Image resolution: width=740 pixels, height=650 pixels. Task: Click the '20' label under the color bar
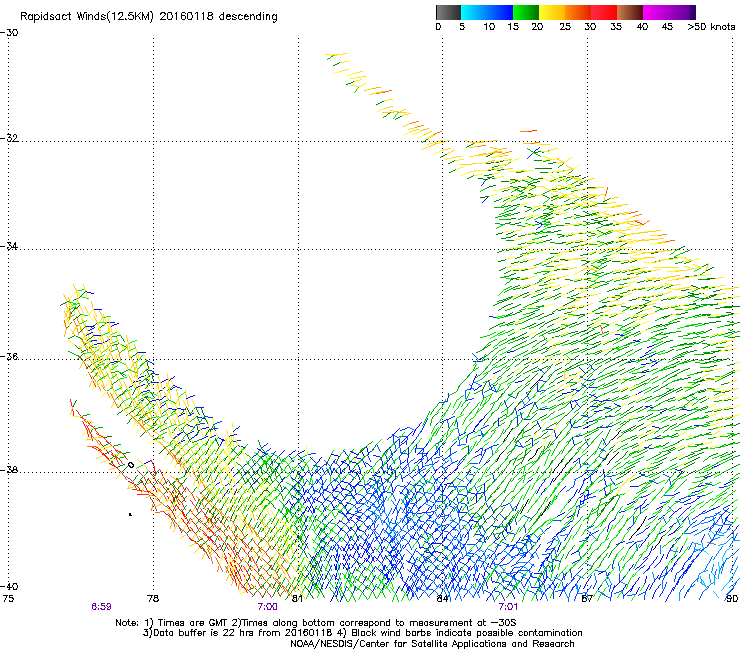click(x=537, y=27)
